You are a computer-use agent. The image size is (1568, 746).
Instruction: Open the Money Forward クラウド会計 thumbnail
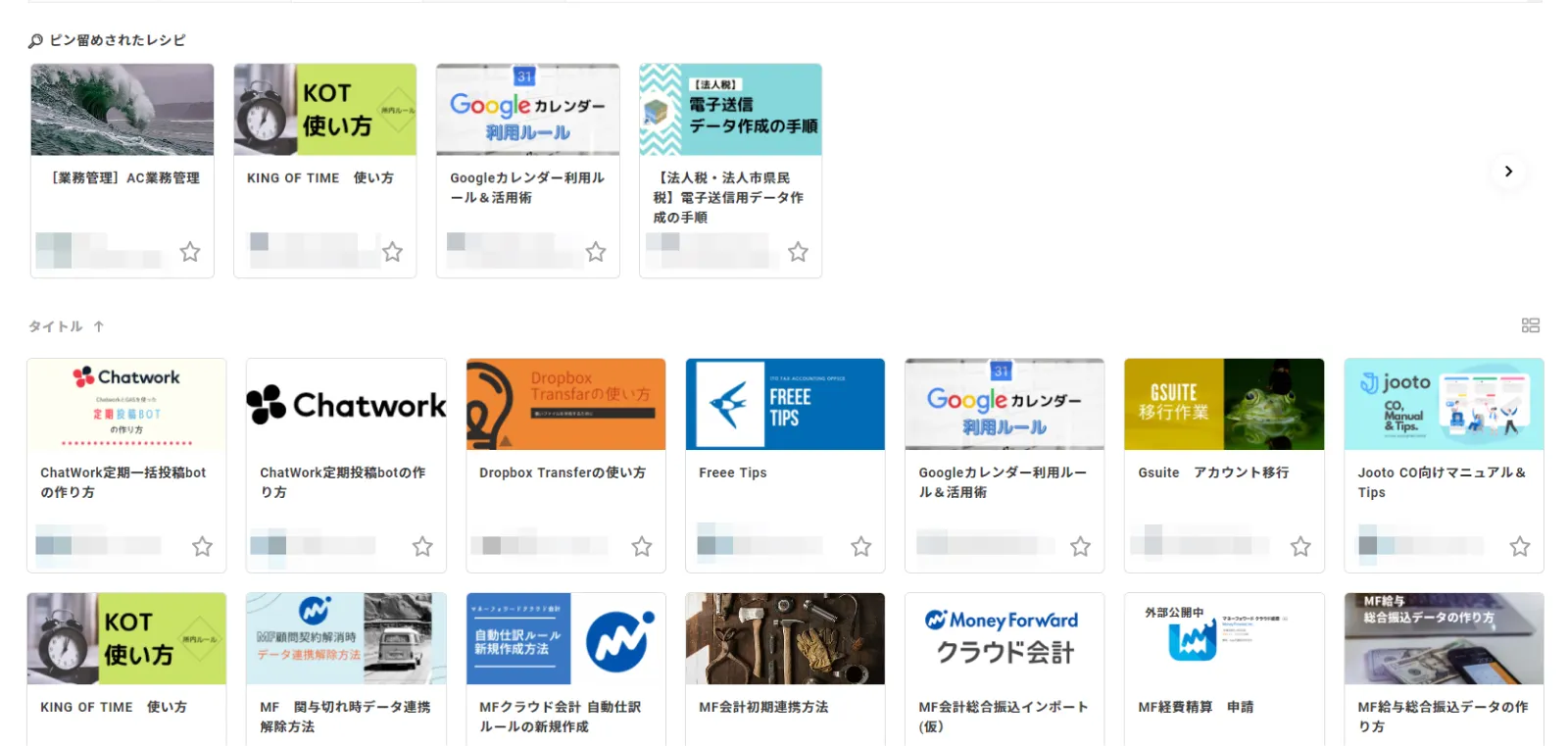[1005, 638]
